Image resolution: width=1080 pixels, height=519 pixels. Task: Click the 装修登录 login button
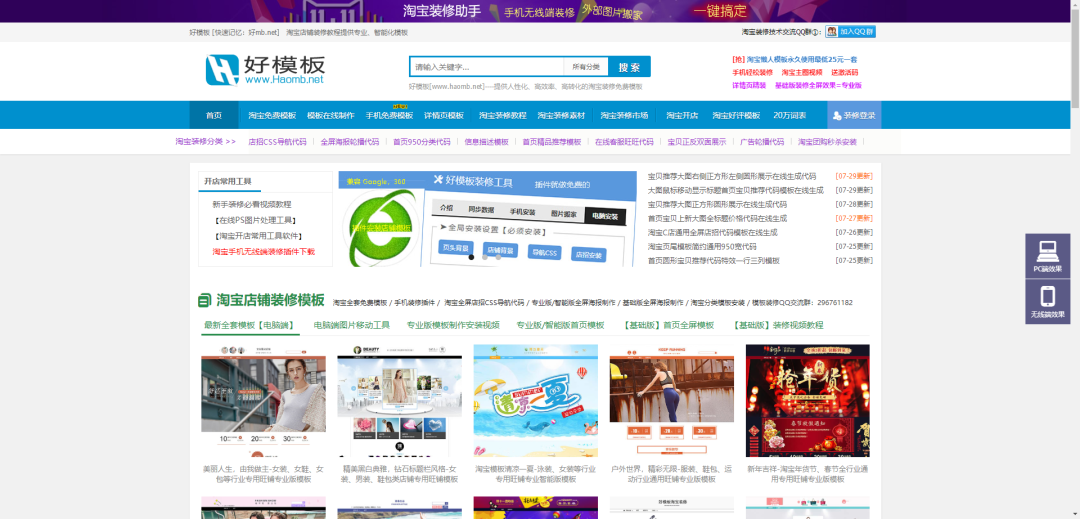854,115
